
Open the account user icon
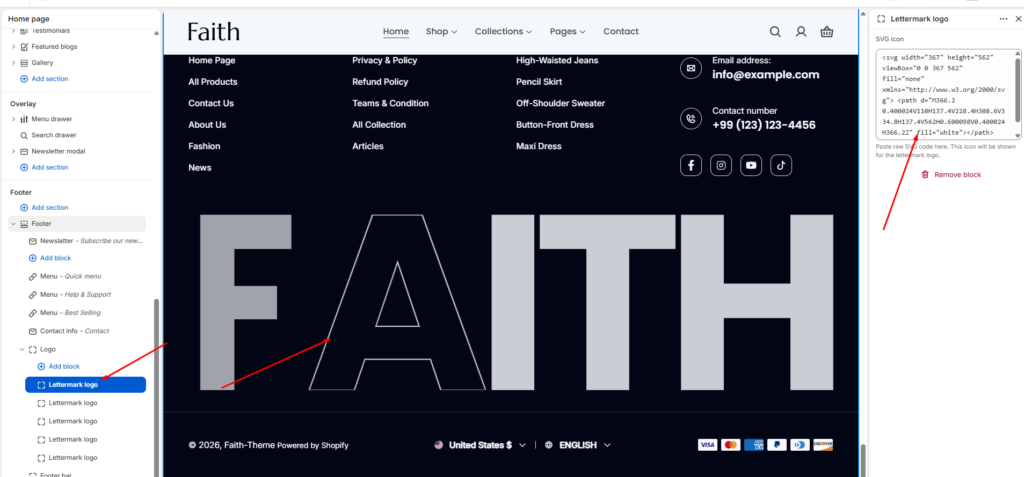click(801, 31)
